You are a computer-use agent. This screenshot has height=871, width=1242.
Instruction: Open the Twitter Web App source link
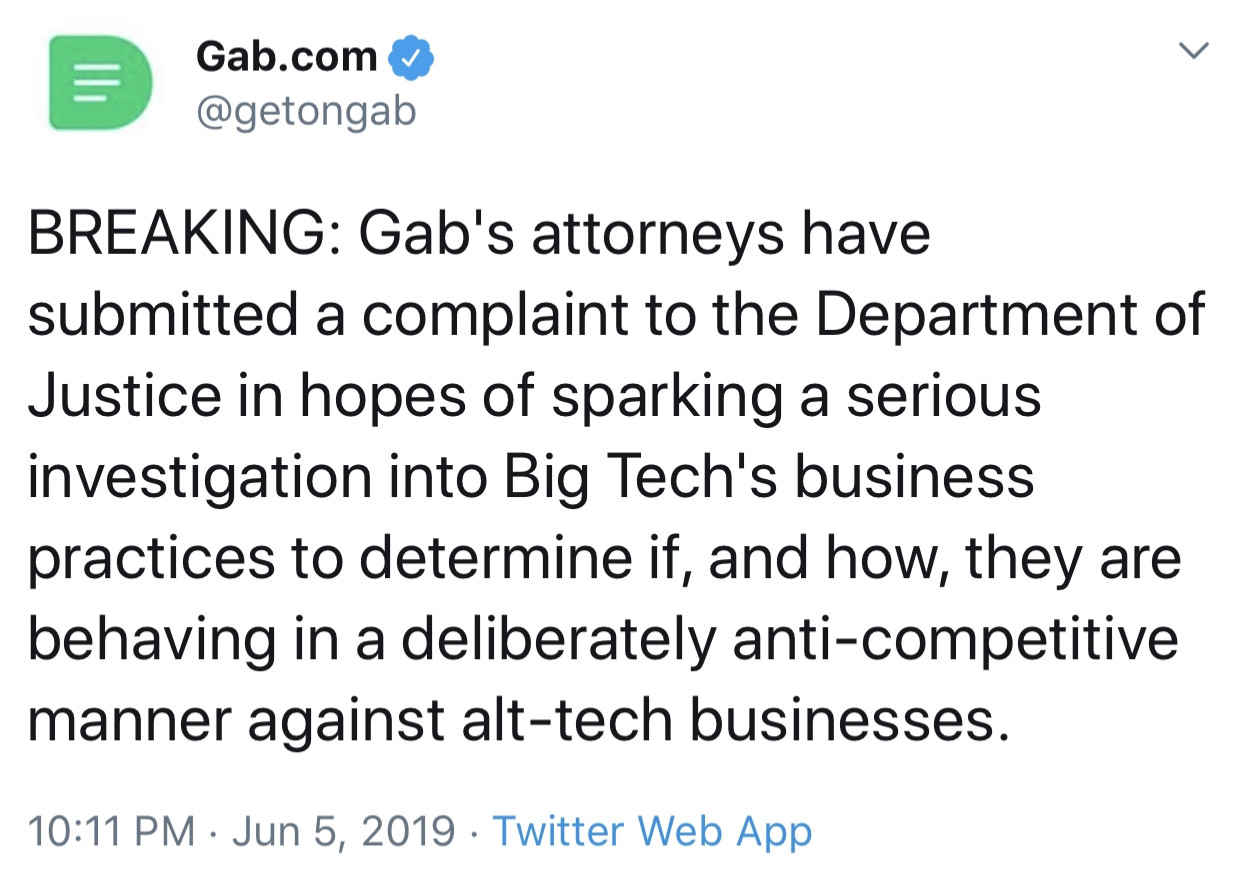652,831
